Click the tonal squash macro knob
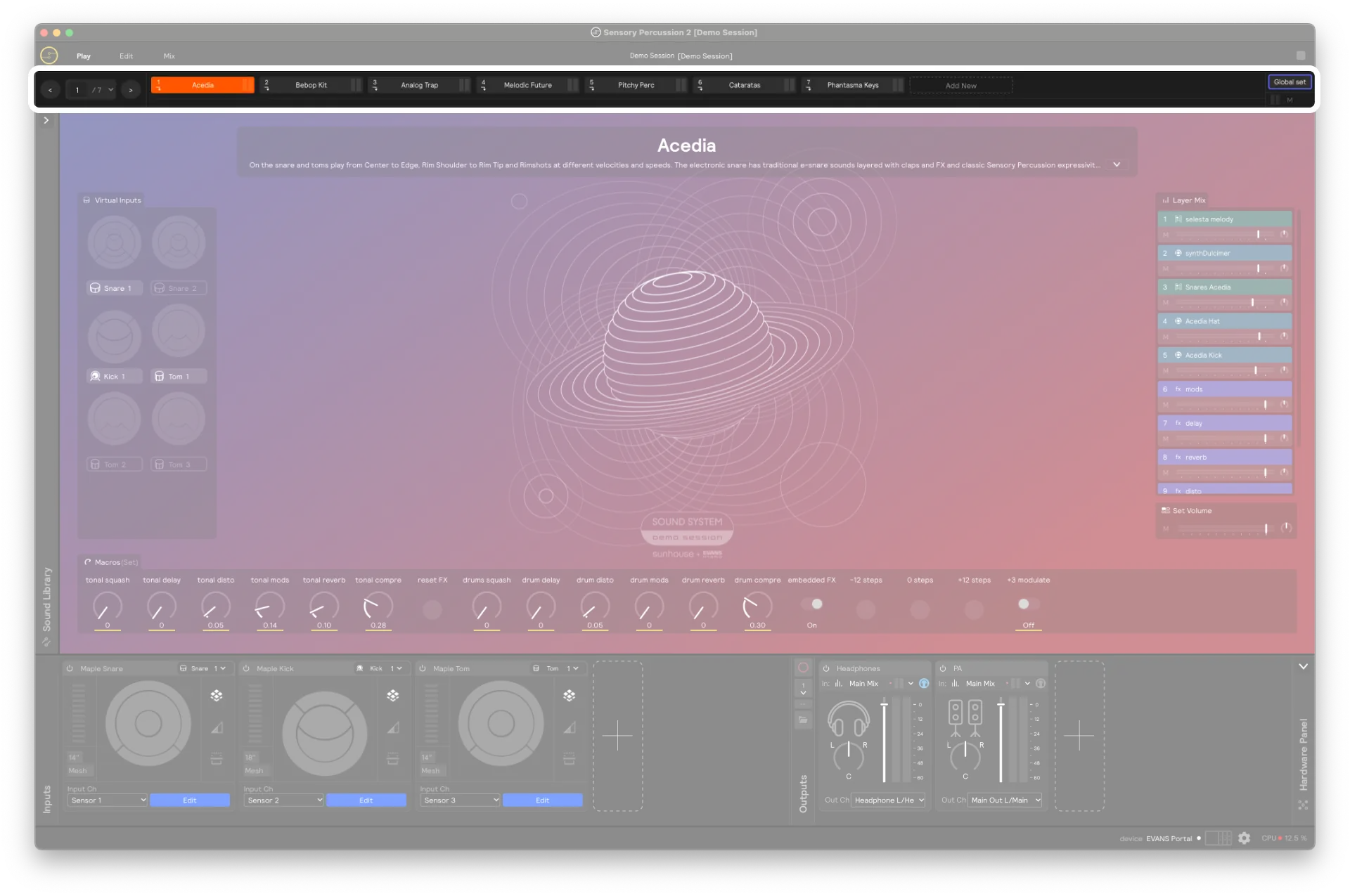The image size is (1350, 896). click(x=108, y=606)
